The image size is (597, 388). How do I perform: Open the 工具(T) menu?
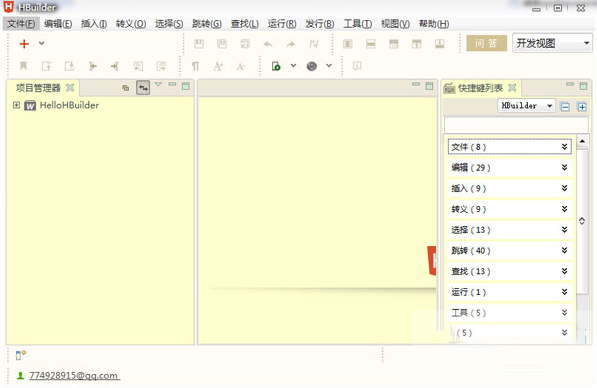click(x=358, y=24)
